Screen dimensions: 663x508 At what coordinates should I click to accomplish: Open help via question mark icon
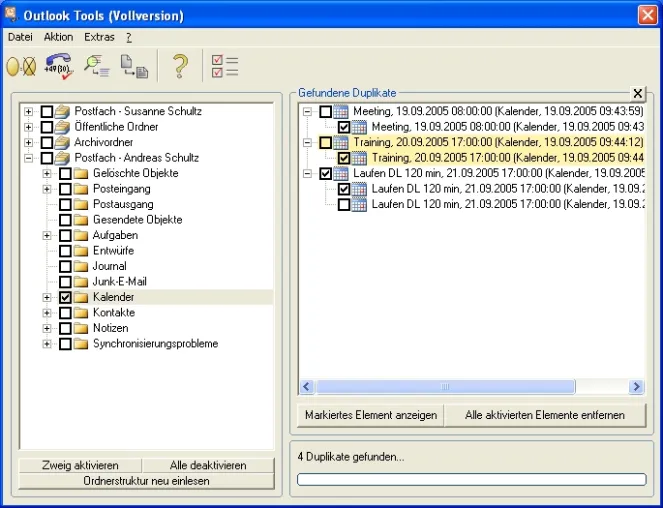coord(180,66)
